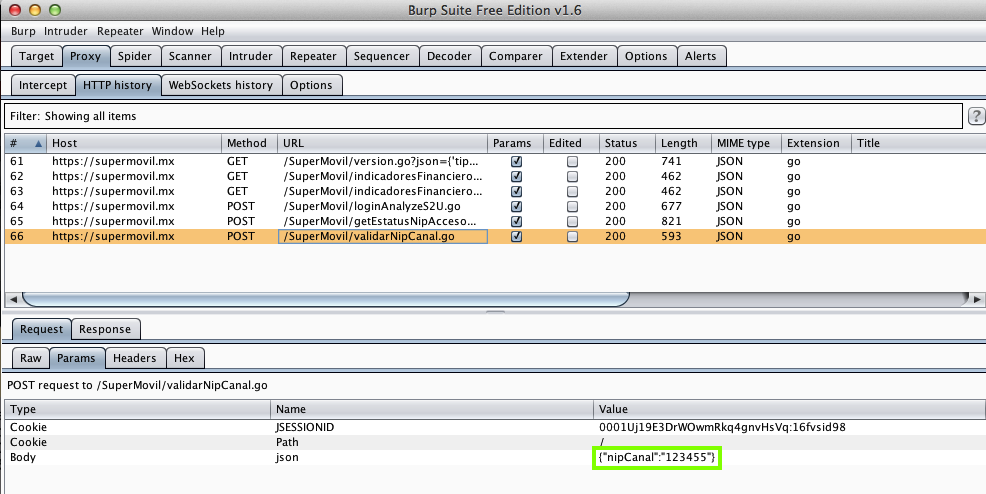Switch to the Headers view tab
The width and height of the screenshot is (986, 494).
[134, 358]
